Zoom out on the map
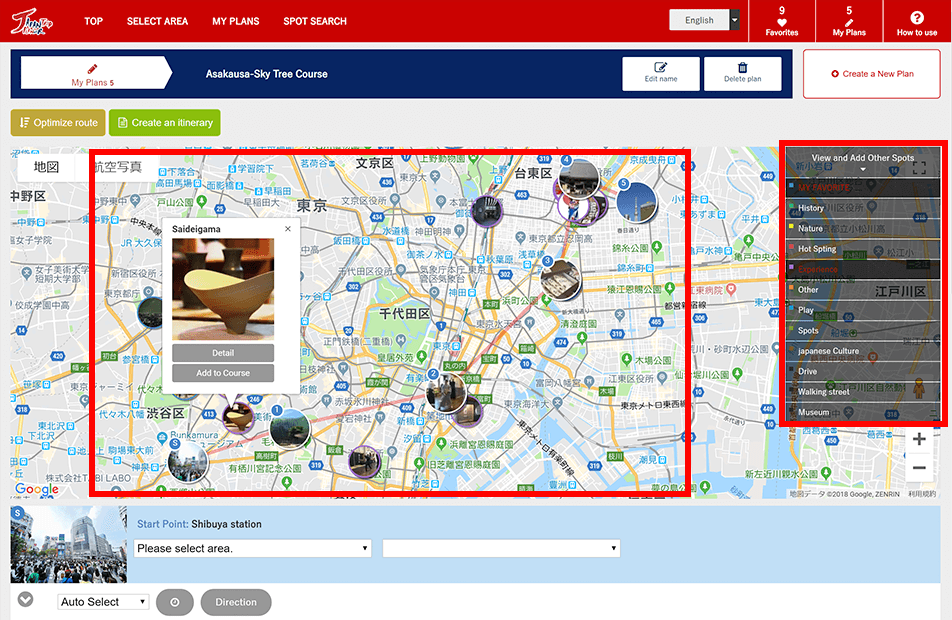This screenshot has width=952, height=620. tap(919, 468)
